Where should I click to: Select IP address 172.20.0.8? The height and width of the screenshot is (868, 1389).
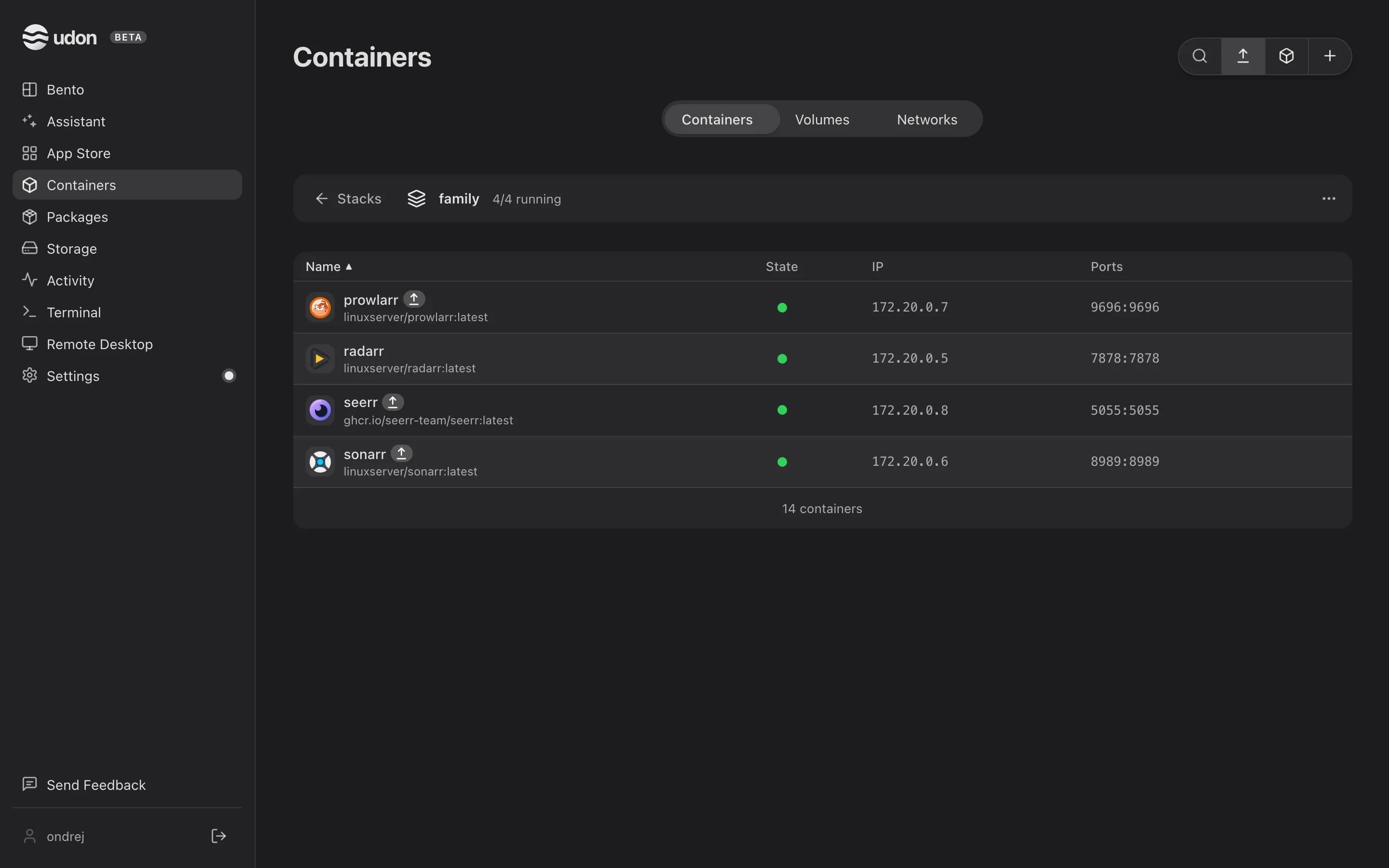(x=910, y=410)
